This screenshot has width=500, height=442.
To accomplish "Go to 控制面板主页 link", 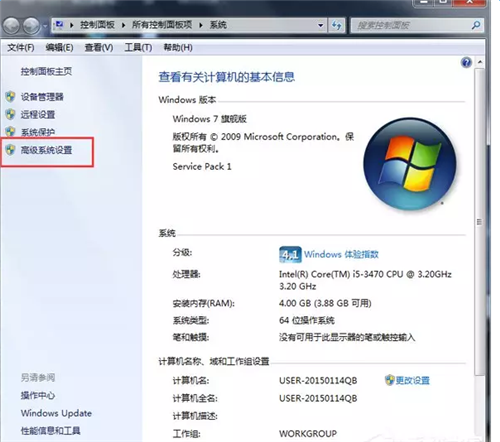I will click(46, 71).
